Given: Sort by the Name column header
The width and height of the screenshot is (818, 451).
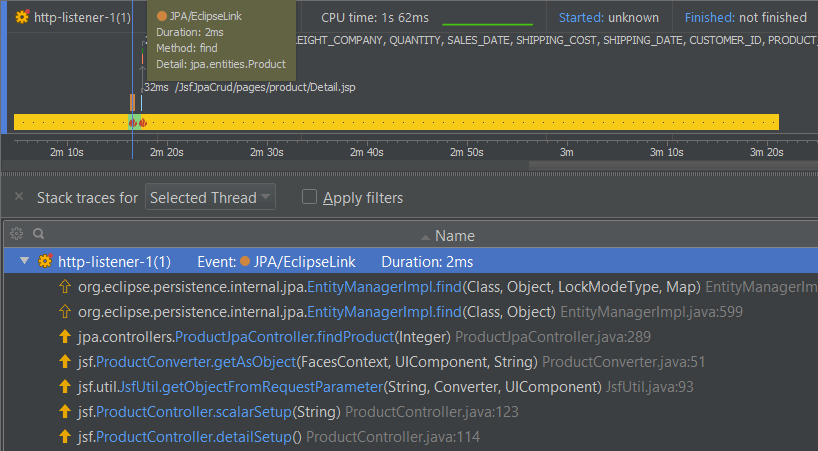Looking at the screenshot, I should point(454,236).
